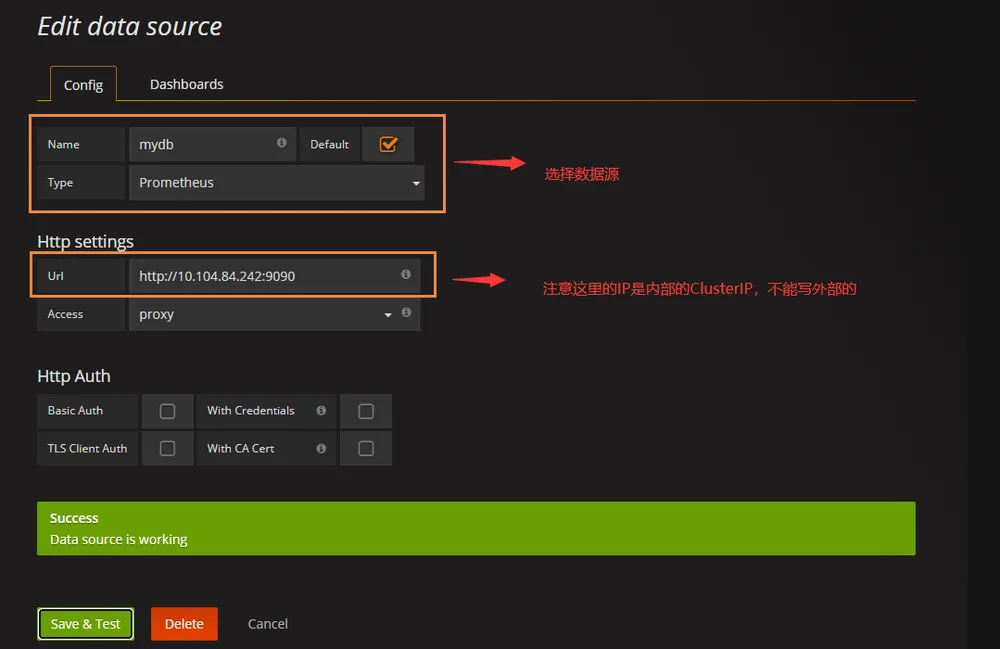
Task: Click into the Name field containing mydb
Action: coord(212,145)
